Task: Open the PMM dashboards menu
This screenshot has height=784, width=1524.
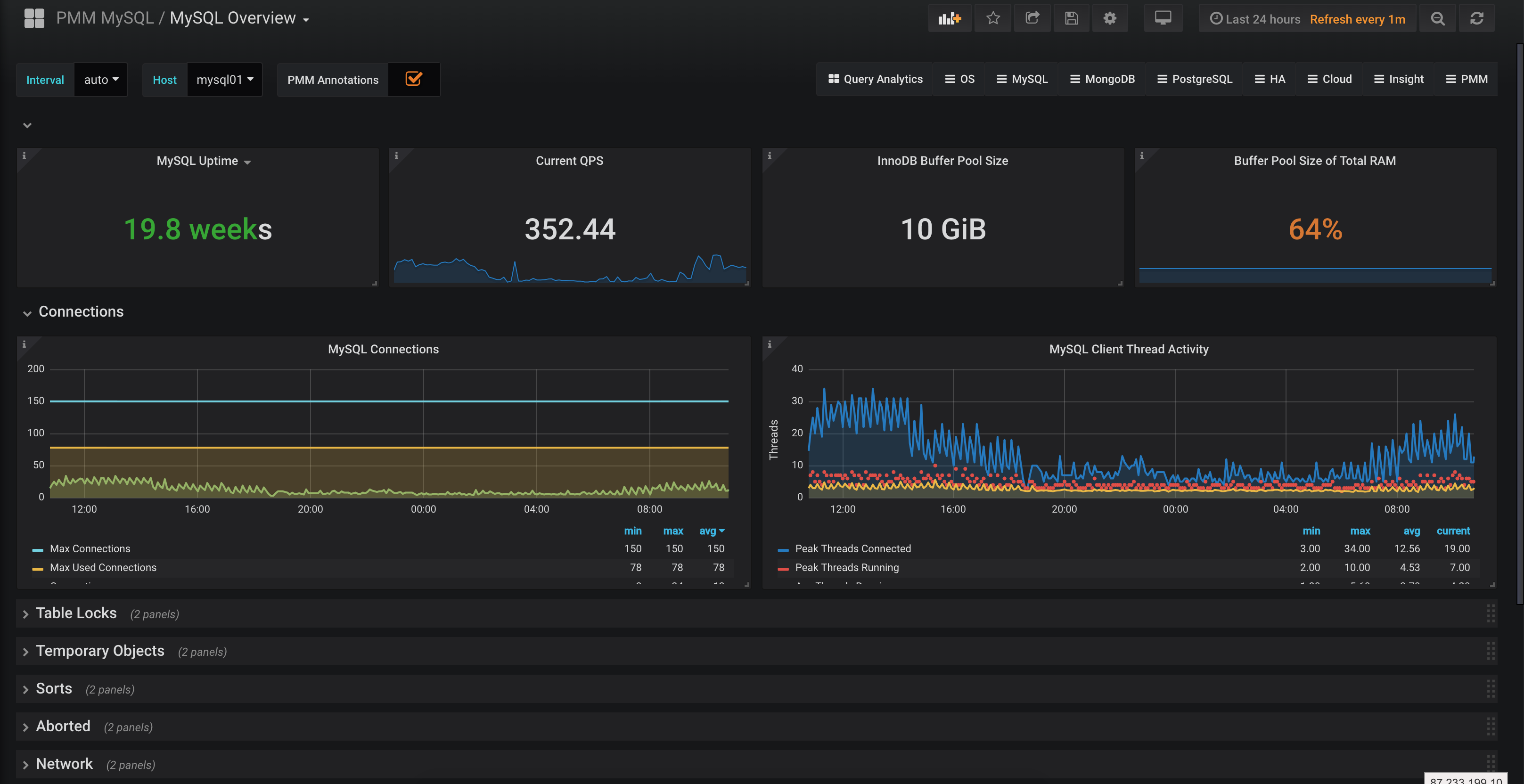Action: pos(1467,79)
